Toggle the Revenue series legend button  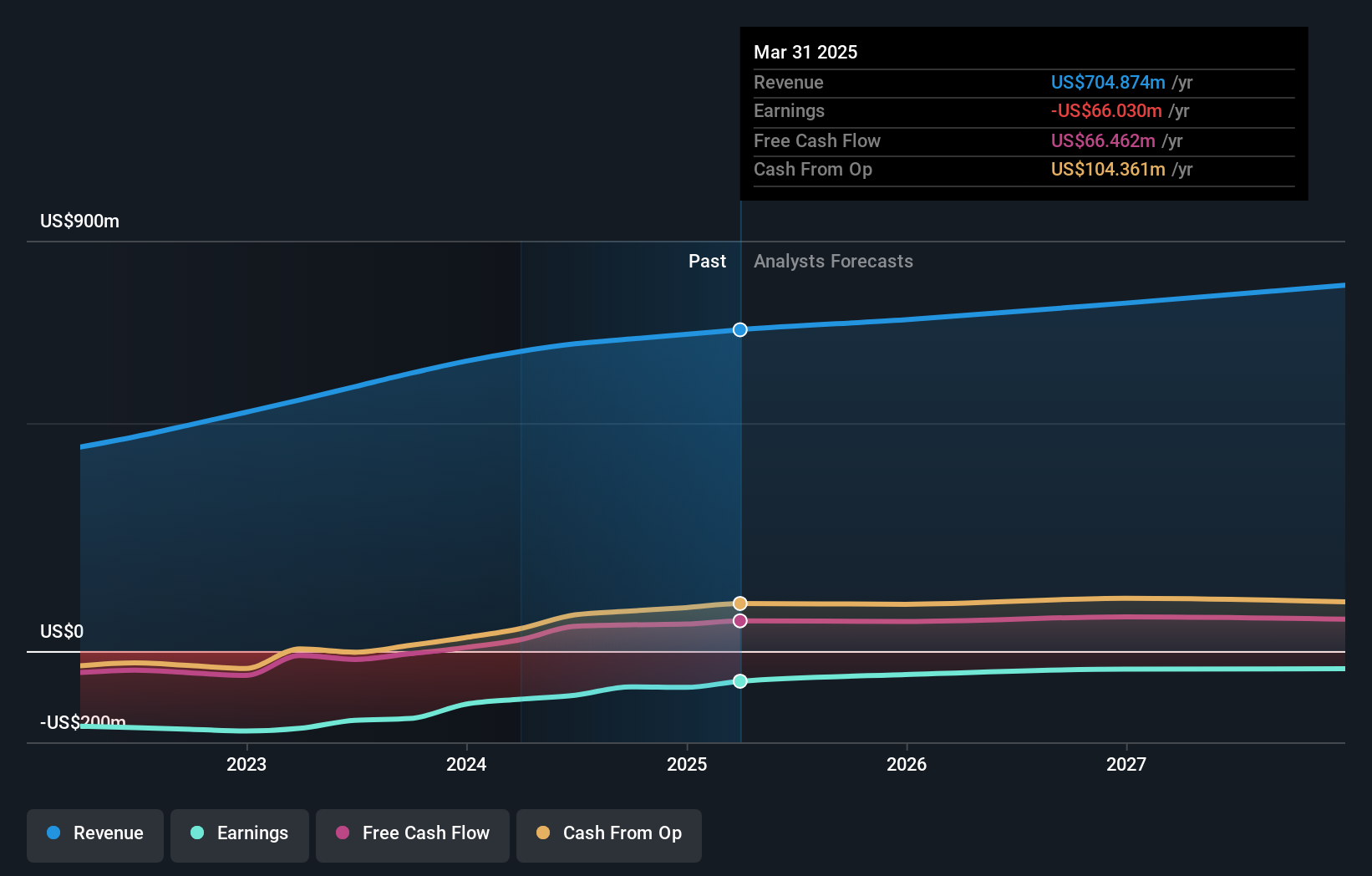click(95, 835)
